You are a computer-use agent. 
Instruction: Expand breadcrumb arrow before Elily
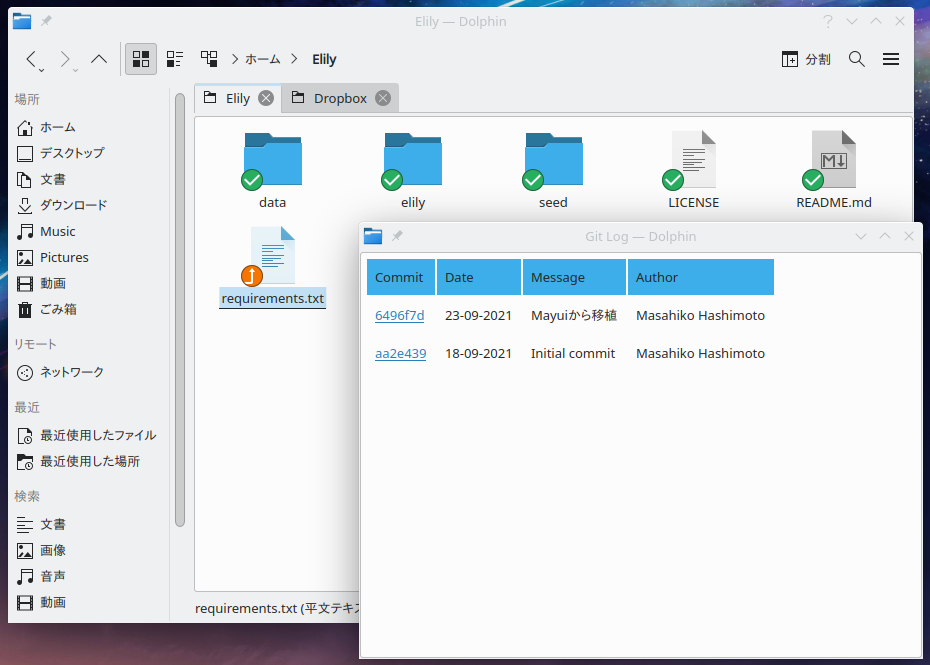[x=294, y=59]
